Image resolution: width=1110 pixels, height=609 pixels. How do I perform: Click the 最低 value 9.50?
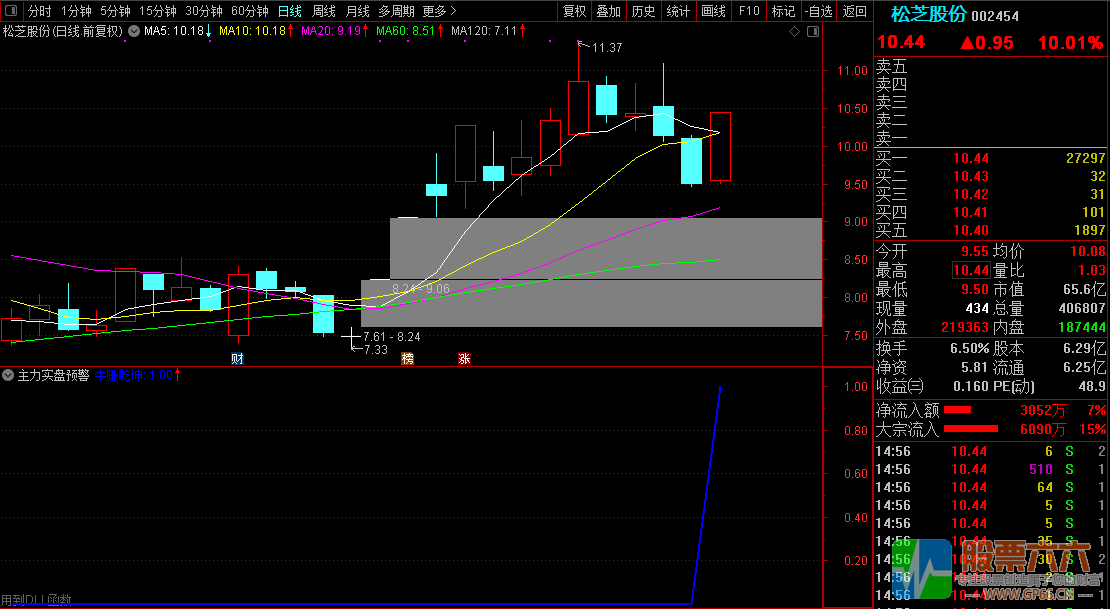[975, 290]
